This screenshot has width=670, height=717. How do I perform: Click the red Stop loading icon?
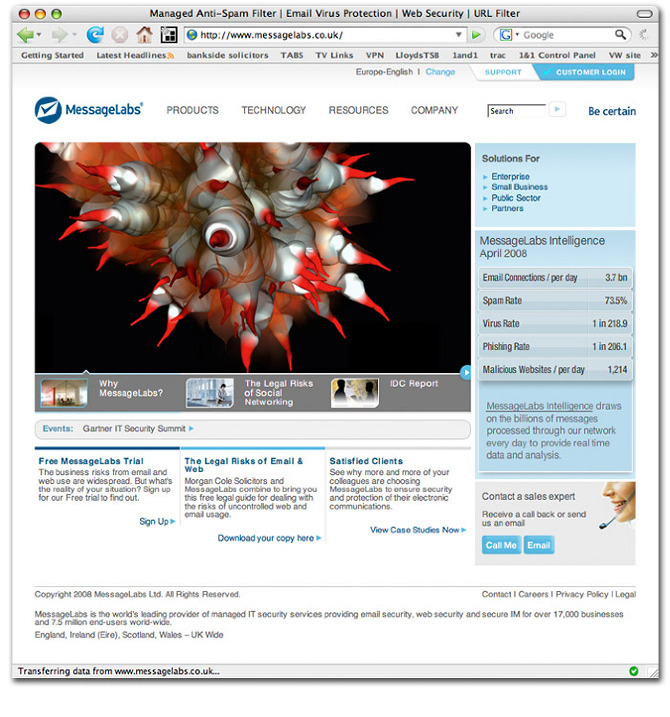click(x=120, y=35)
